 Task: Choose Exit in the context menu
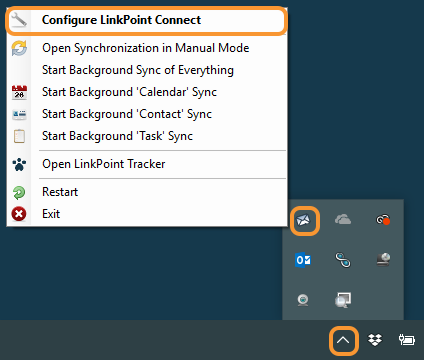tap(147, 214)
